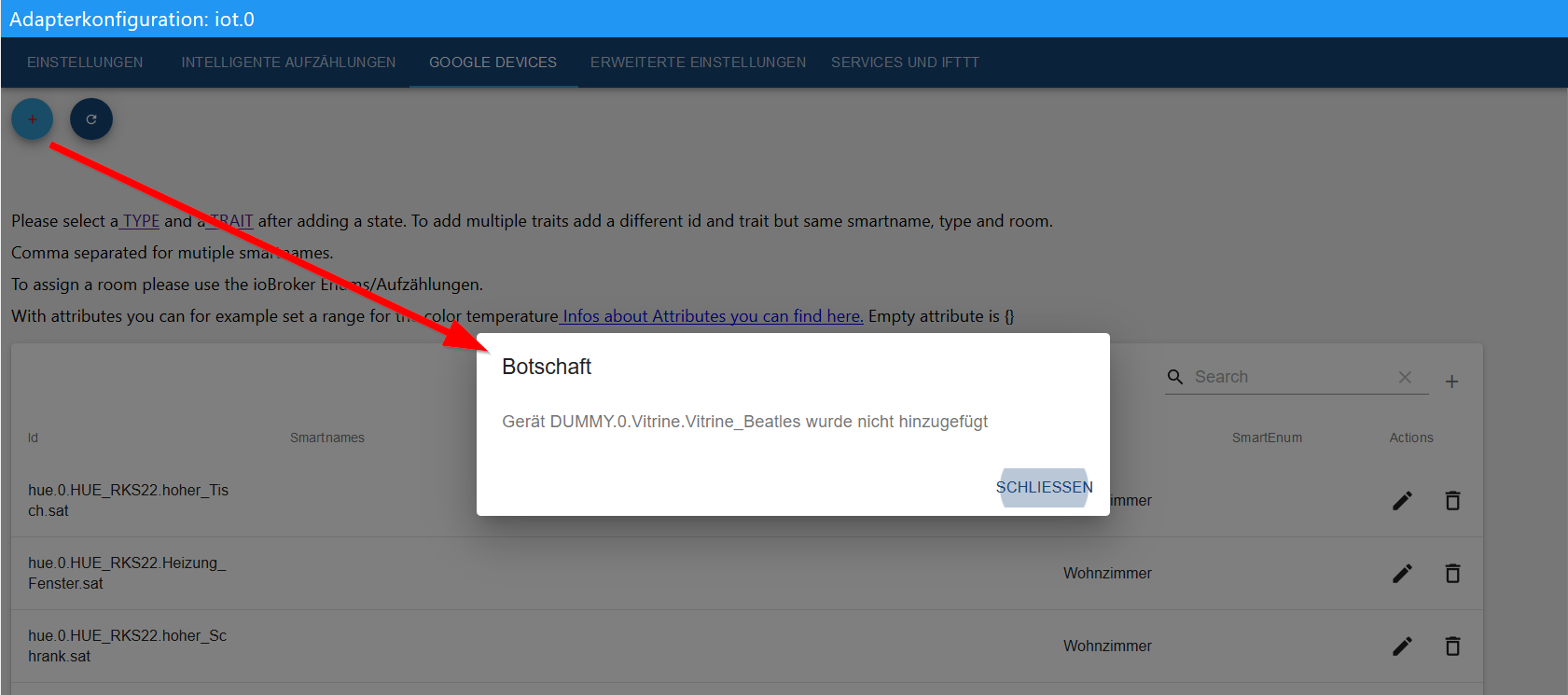Image resolution: width=1568 pixels, height=695 pixels.
Task: Open Infos about Attributes link
Action: coord(712,316)
